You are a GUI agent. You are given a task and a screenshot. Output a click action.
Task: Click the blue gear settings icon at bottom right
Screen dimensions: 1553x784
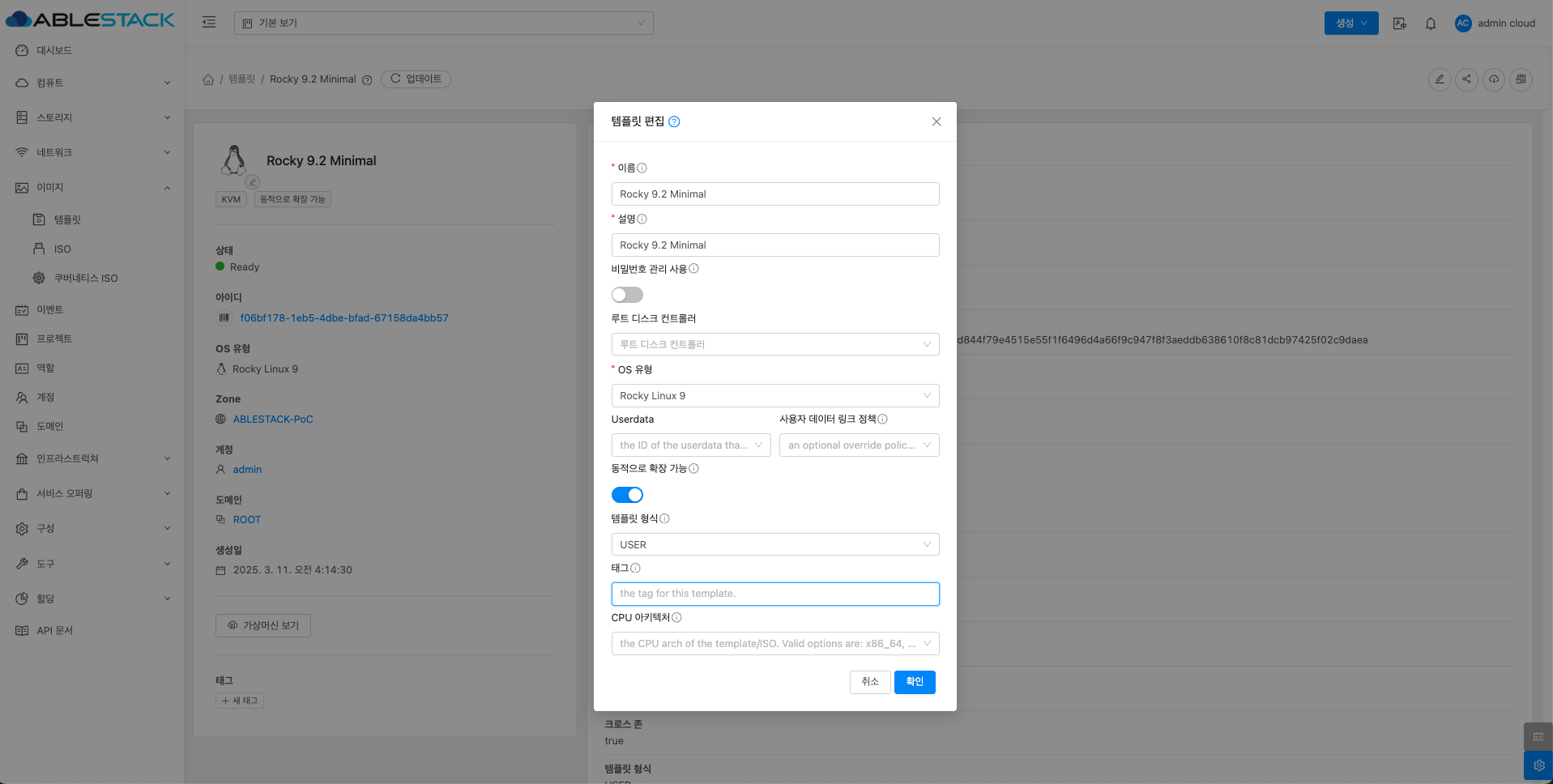click(1538, 765)
